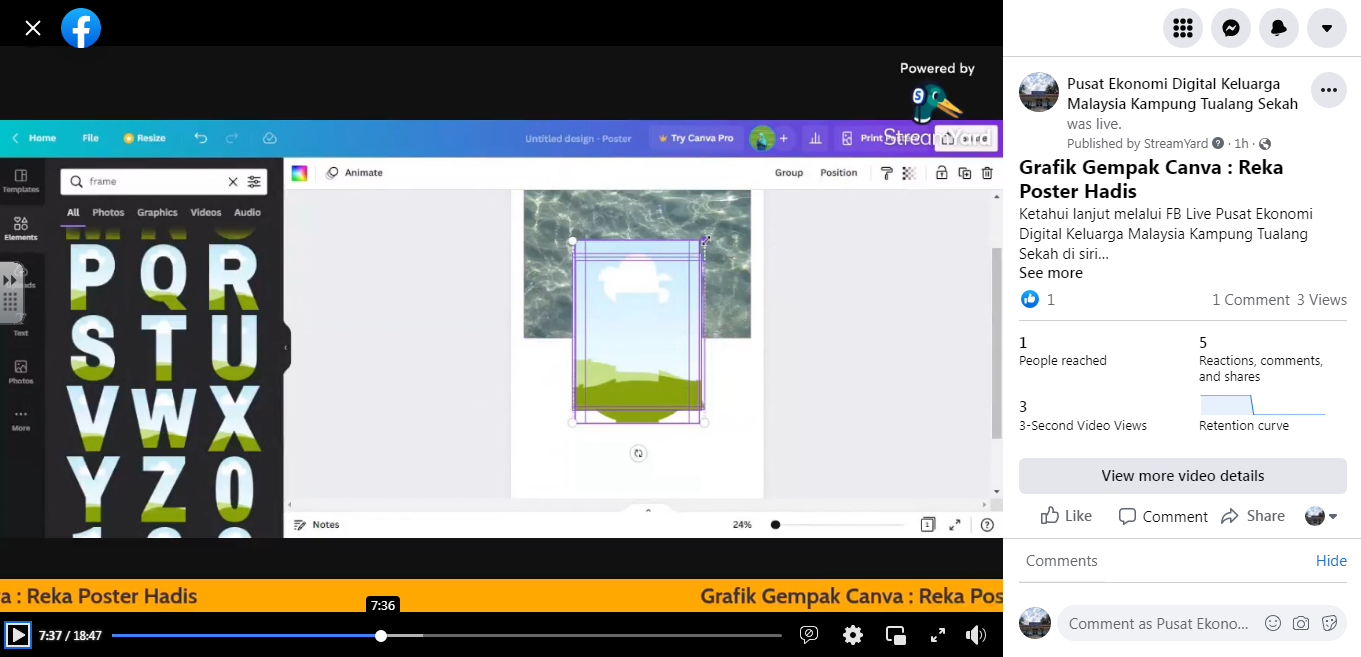Image resolution: width=1361 pixels, height=657 pixels.
Task: Seek using the video progress bar
Action: [447, 635]
